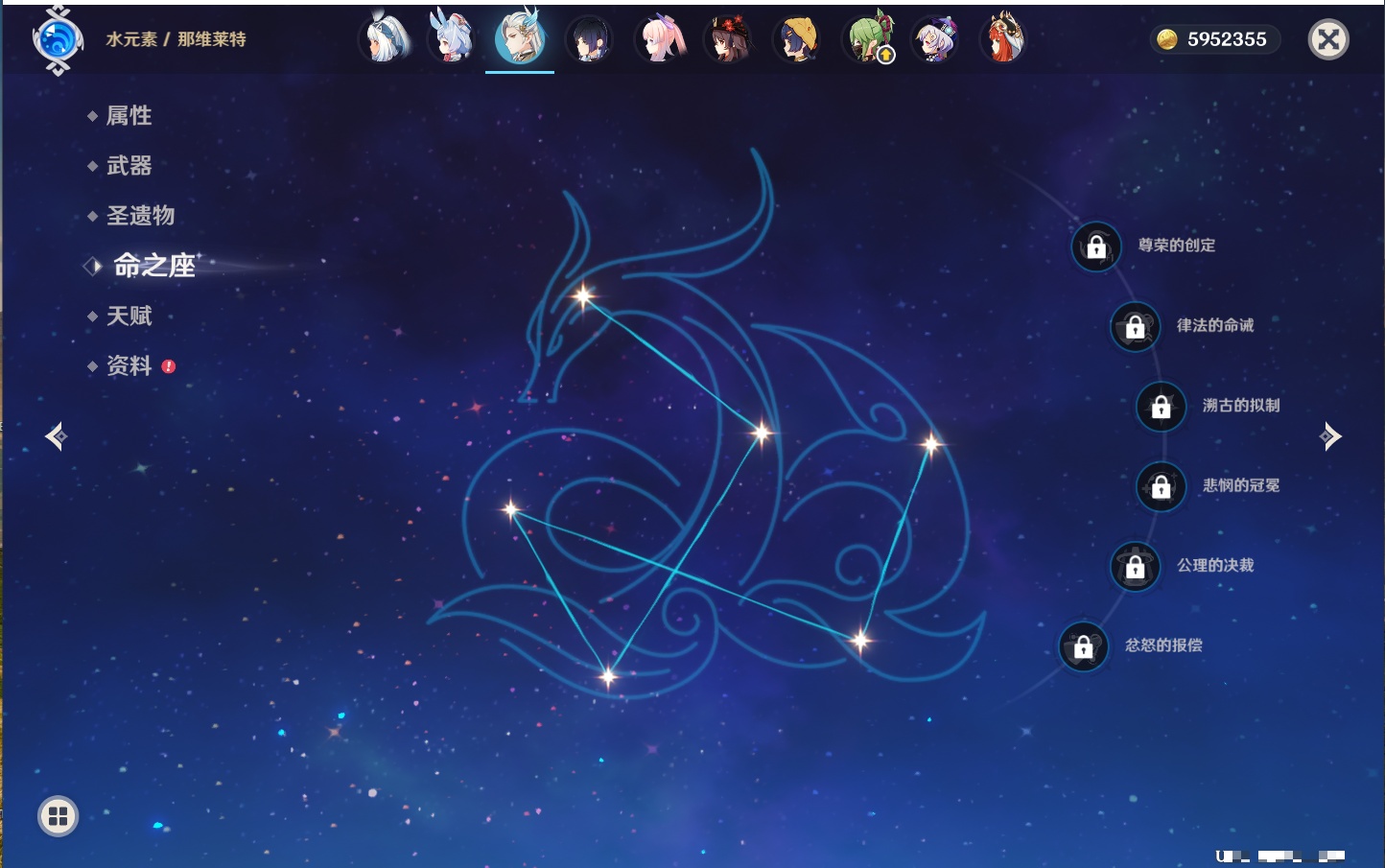Close the character screen with X button
The width and height of the screenshot is (1385, 868).
1328,39
